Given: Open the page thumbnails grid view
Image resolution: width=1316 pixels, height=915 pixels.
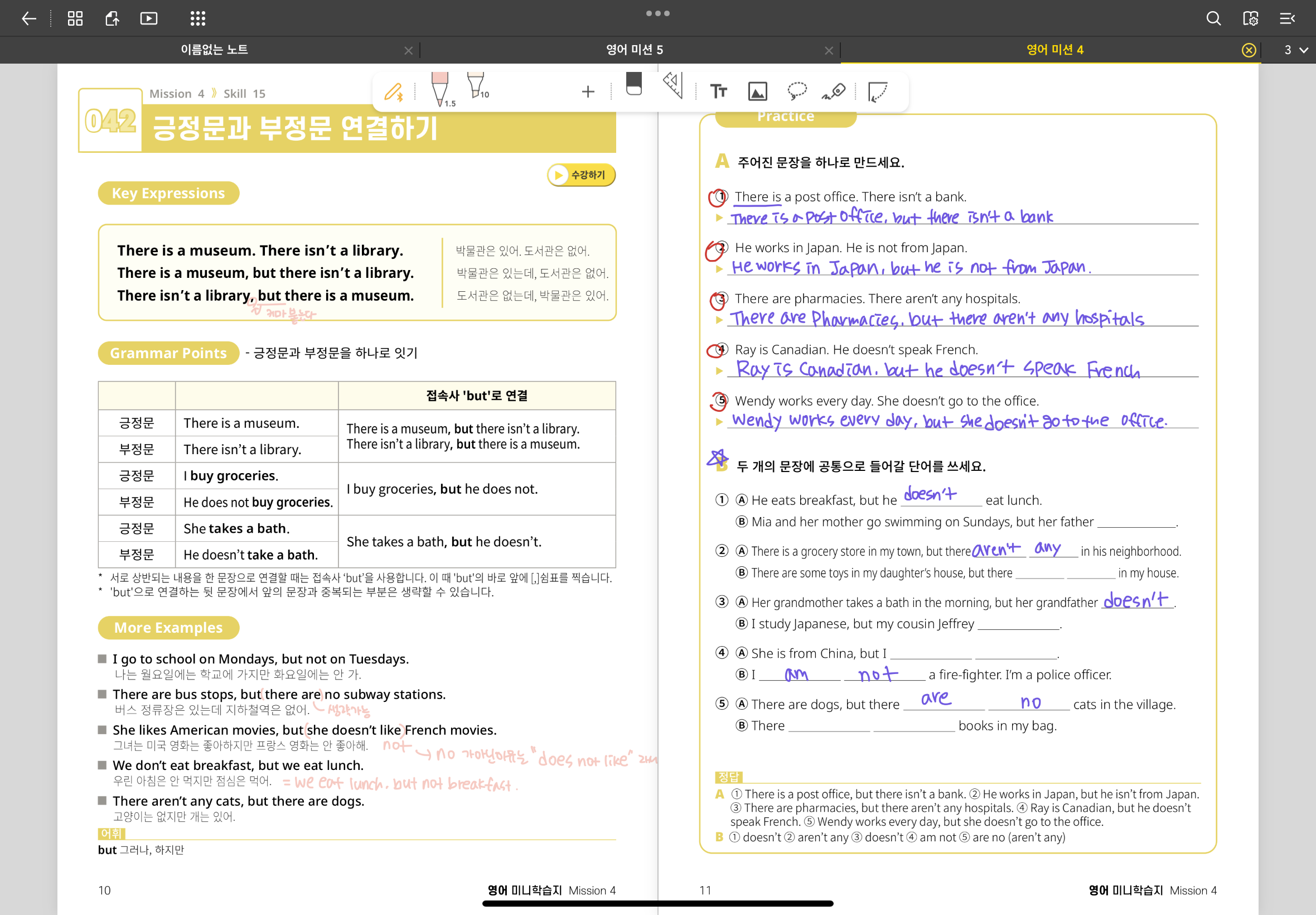Looking at the screenshot, I should tap(75, 18).
